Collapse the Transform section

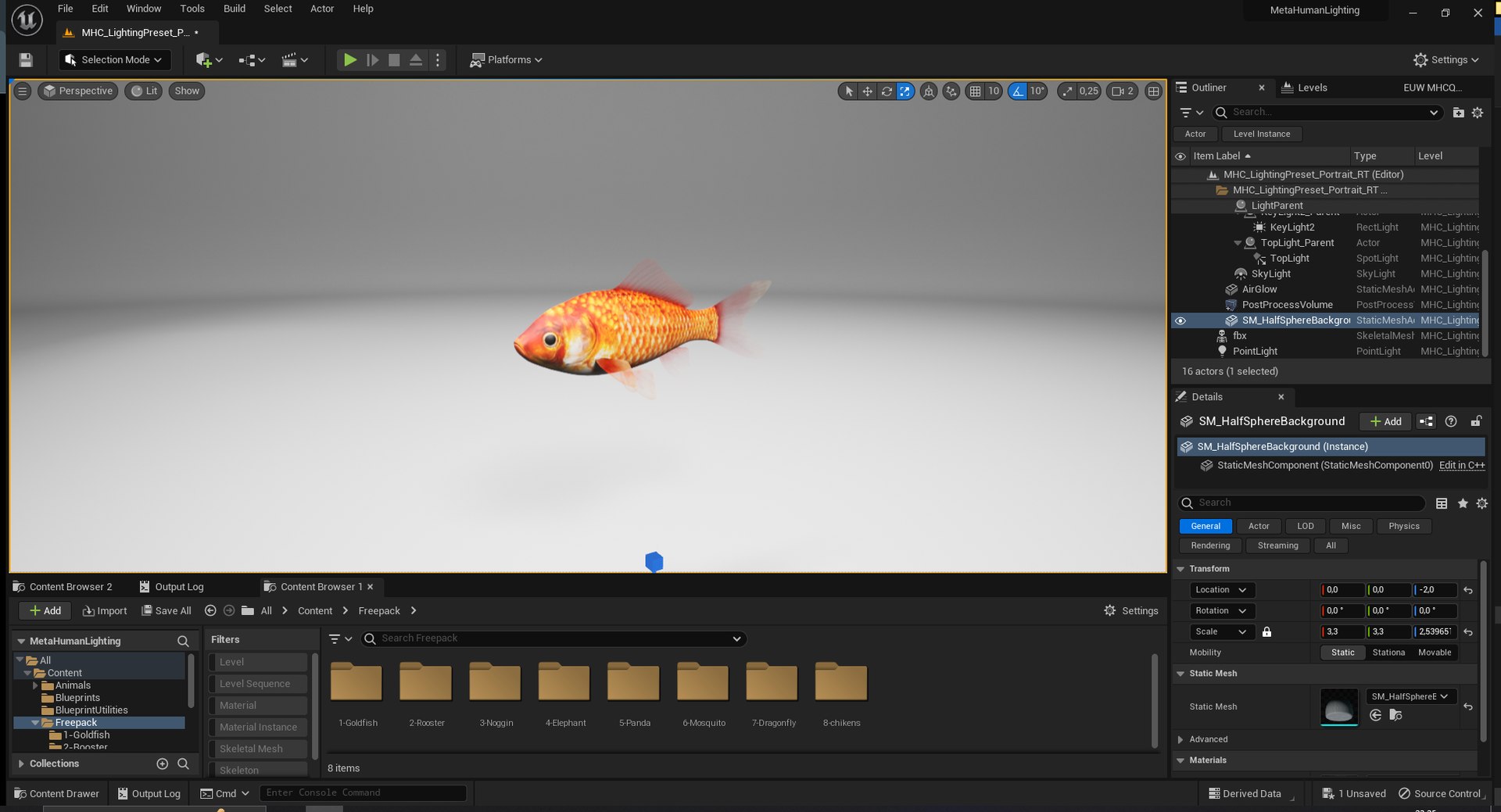(x=1180, y=569)
